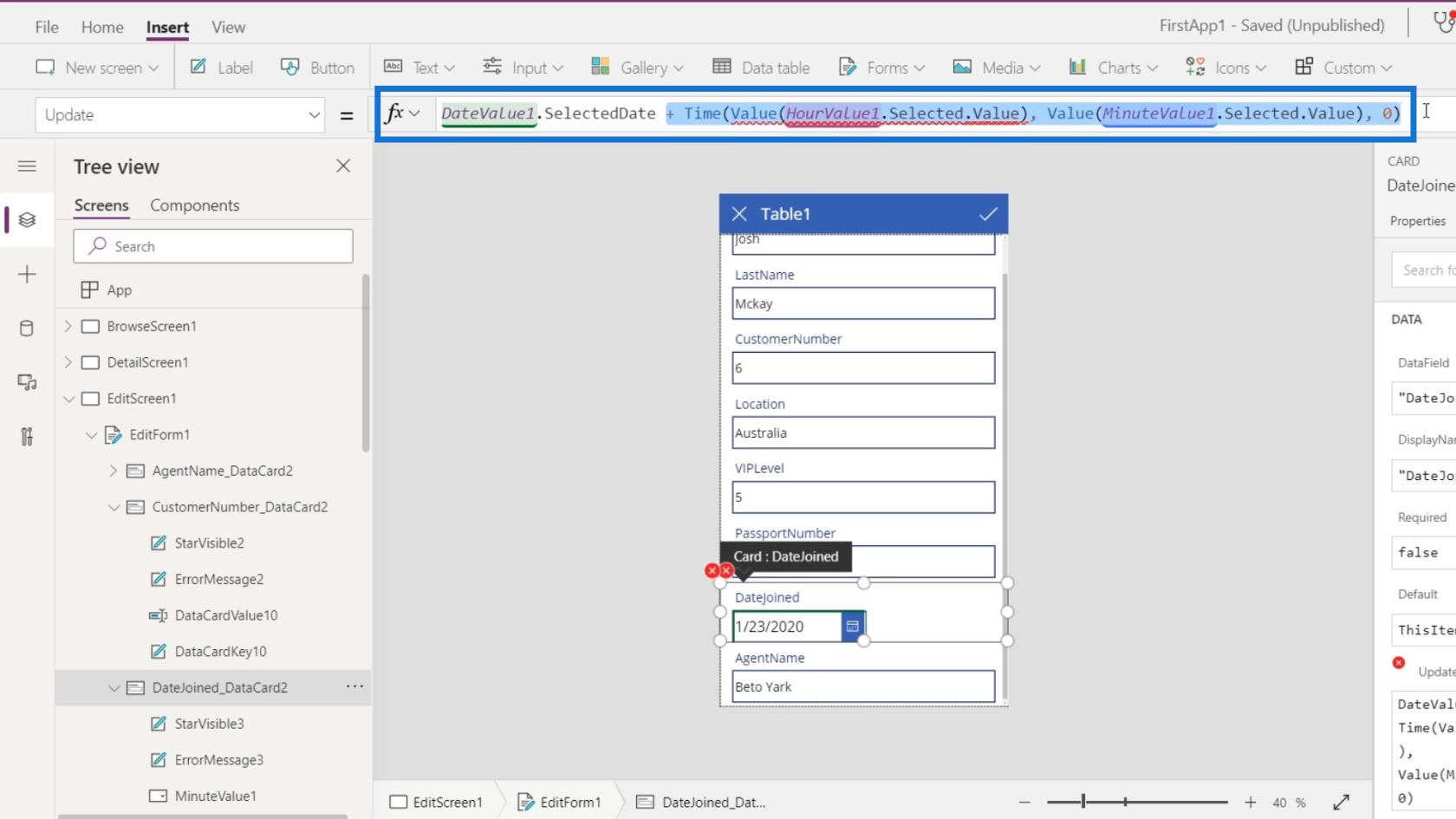1456x819 pixels.
Task: Collapse the CustomerNumber_DataCard2 node
Action: (114, 507)
